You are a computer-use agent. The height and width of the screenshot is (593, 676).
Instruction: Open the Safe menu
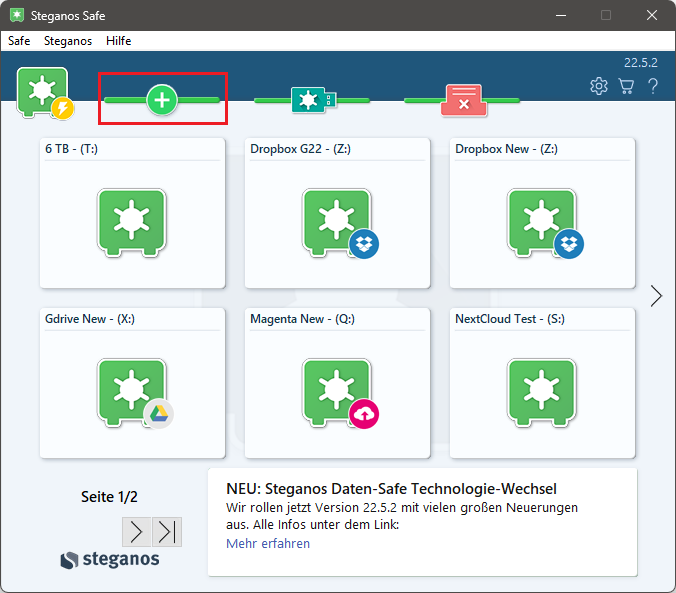(x=19, y=41)
